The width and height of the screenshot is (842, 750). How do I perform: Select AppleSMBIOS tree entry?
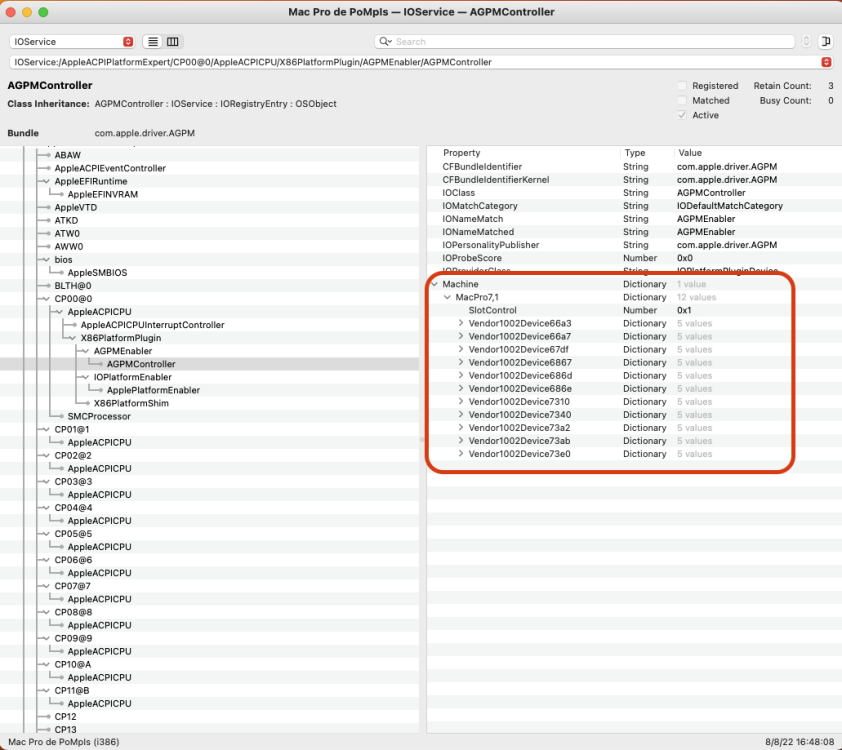pos(97,273)
